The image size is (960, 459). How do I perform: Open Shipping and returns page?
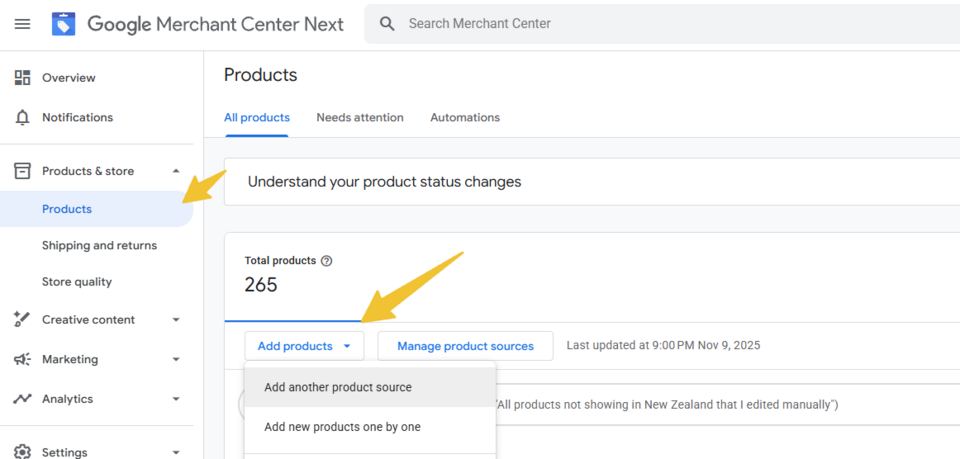(x=99, y=246)
